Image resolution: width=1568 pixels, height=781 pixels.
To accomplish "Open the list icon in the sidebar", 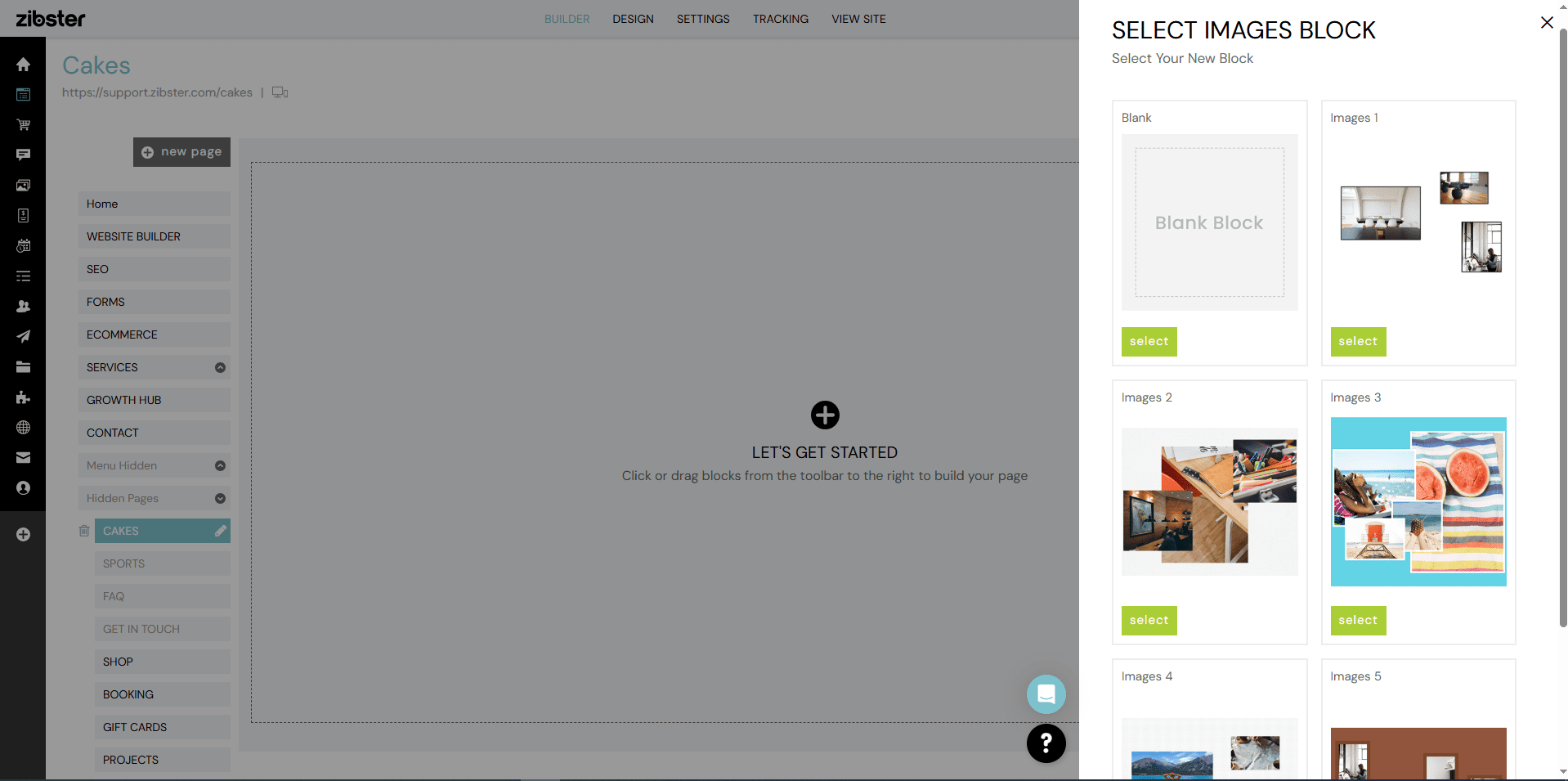I will 23,276.
